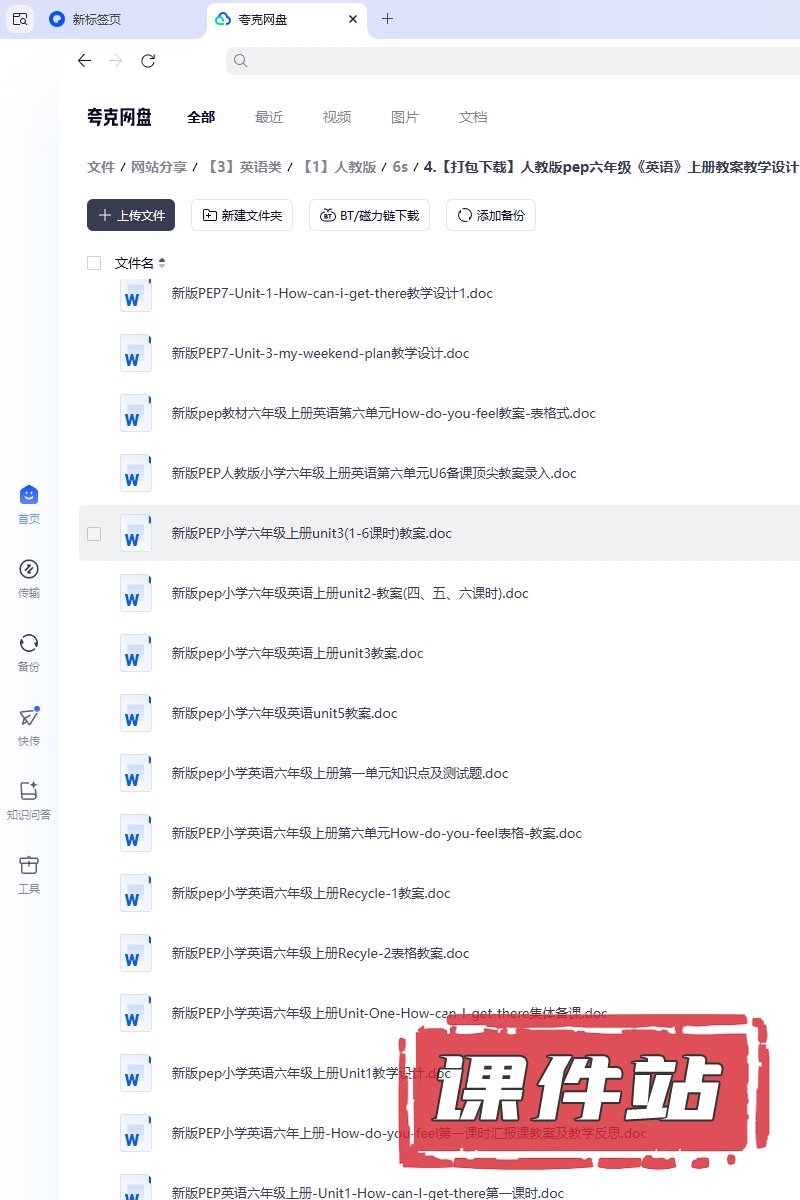
Task: Click the 首页 home icon in sidebar
Action: coord(29,496)
